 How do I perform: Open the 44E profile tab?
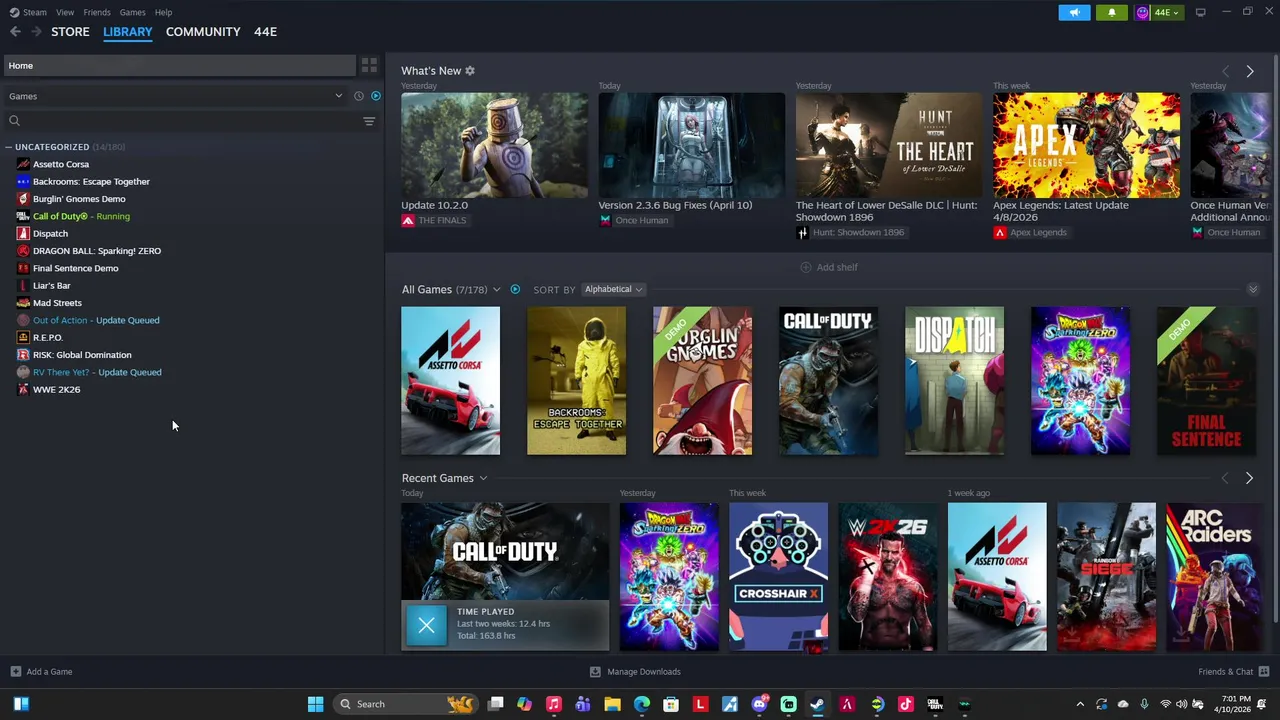click(x=265, y=32)
